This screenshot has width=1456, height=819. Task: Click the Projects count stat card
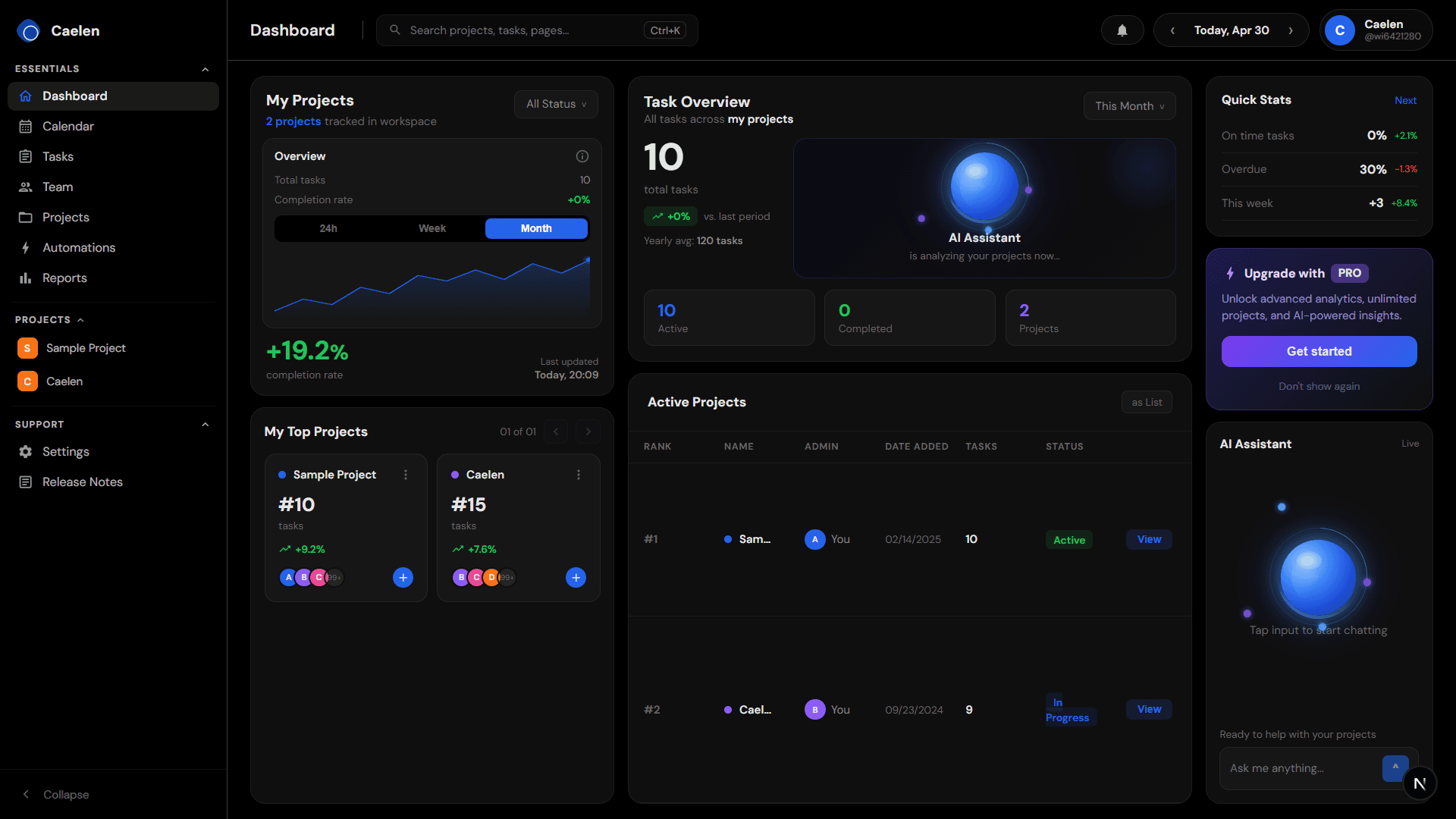coord(1090,318)
